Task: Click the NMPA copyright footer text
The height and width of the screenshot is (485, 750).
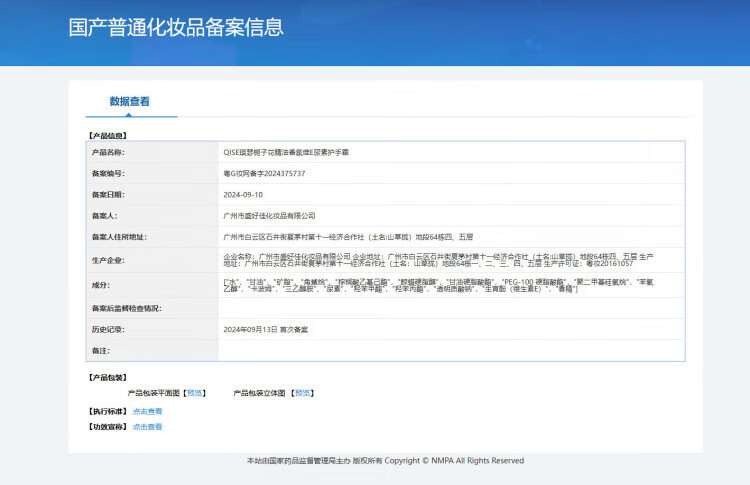Action: pyautogui.click(x=385, y=461)
